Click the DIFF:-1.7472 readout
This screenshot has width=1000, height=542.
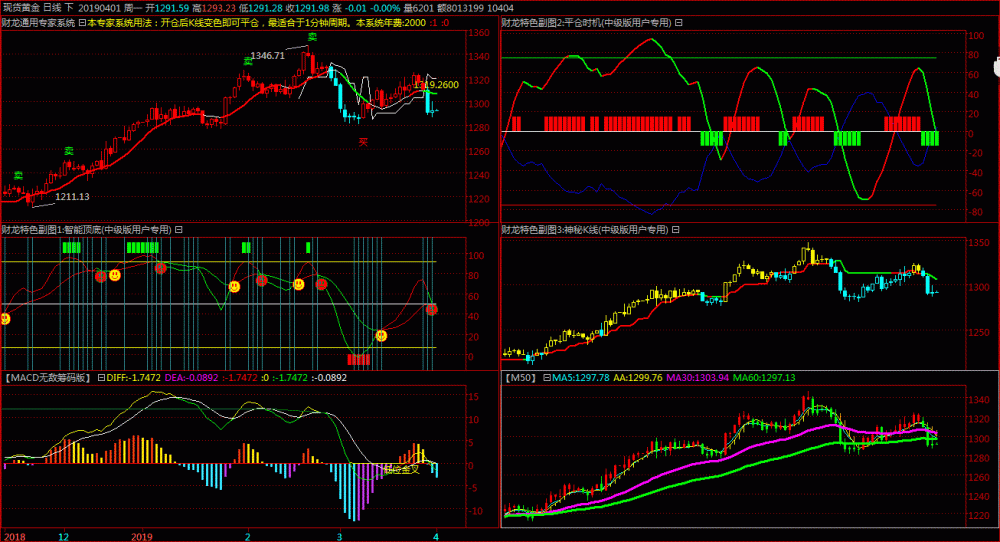[133, 377]
